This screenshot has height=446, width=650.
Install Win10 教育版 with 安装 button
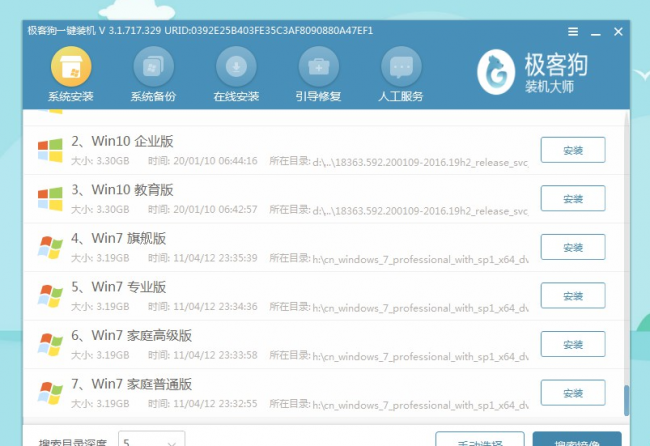click(x=573, y=199)
